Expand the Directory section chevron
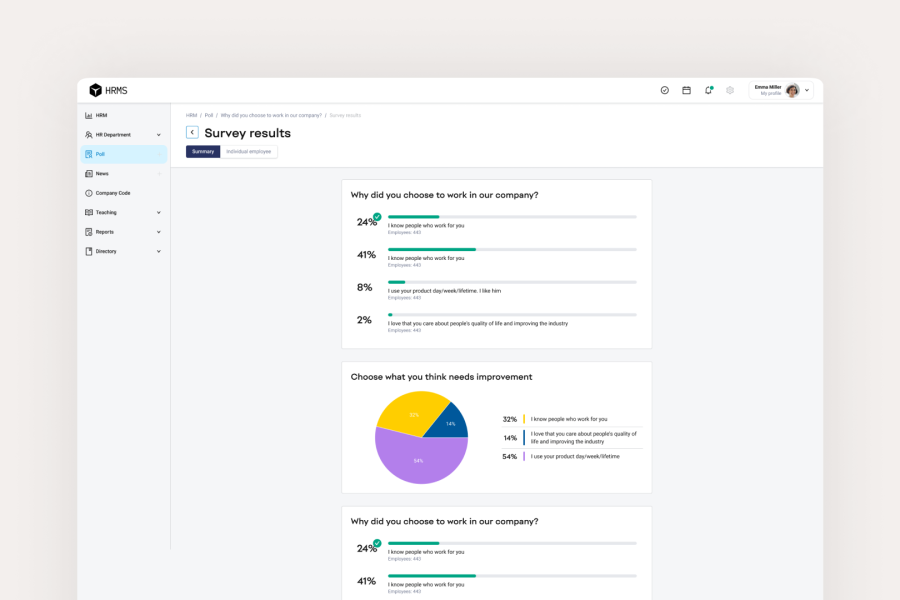 (158, 251)
